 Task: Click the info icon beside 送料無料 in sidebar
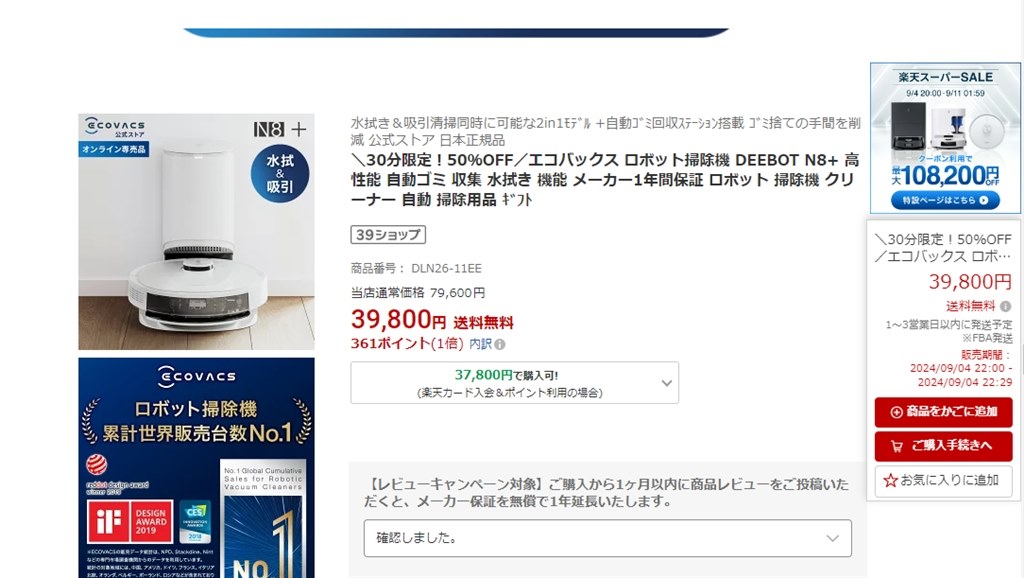(x=1006, y=306)
